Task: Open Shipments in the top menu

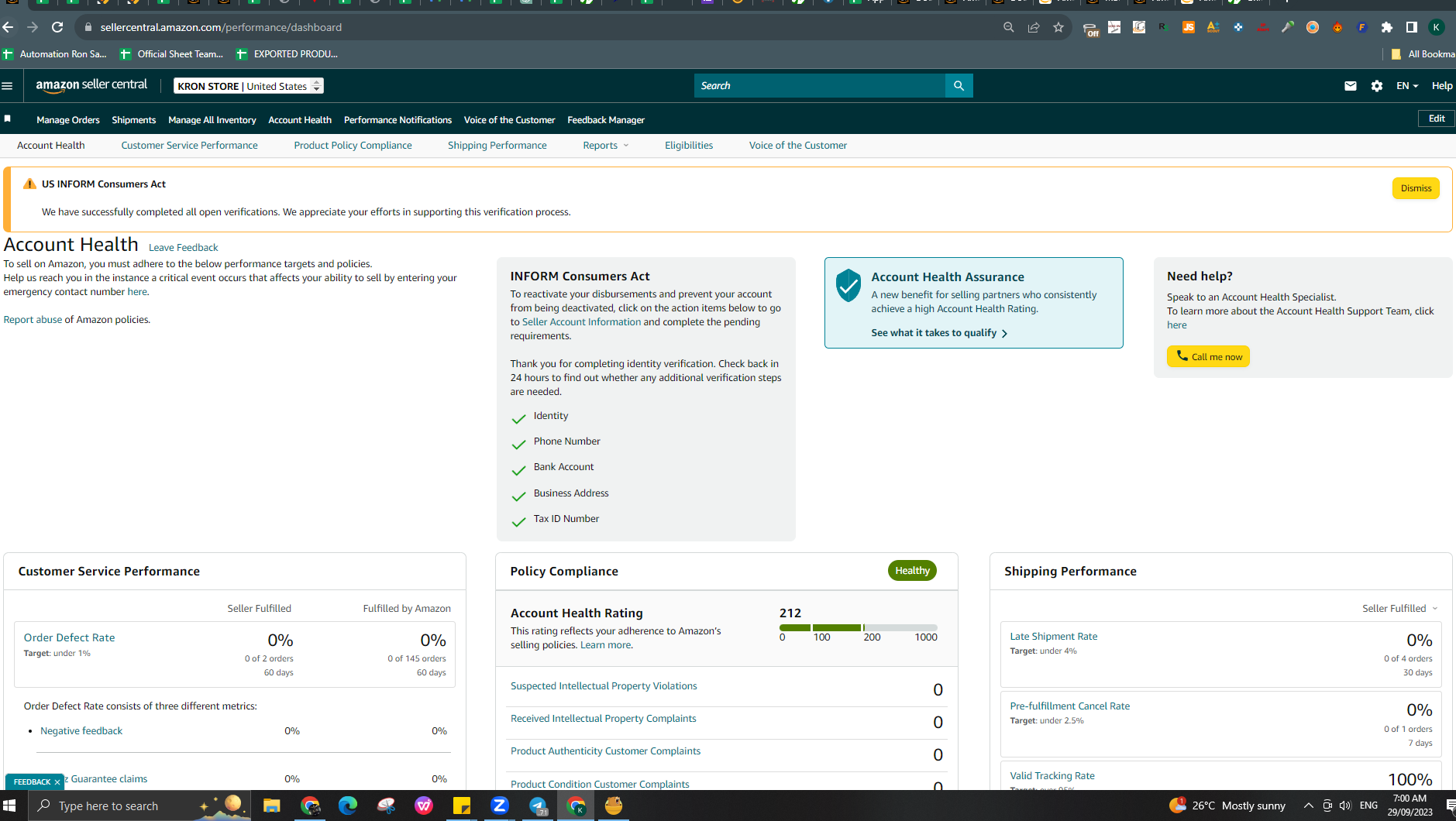Action: pyautogui.click(x=134, y=120)
